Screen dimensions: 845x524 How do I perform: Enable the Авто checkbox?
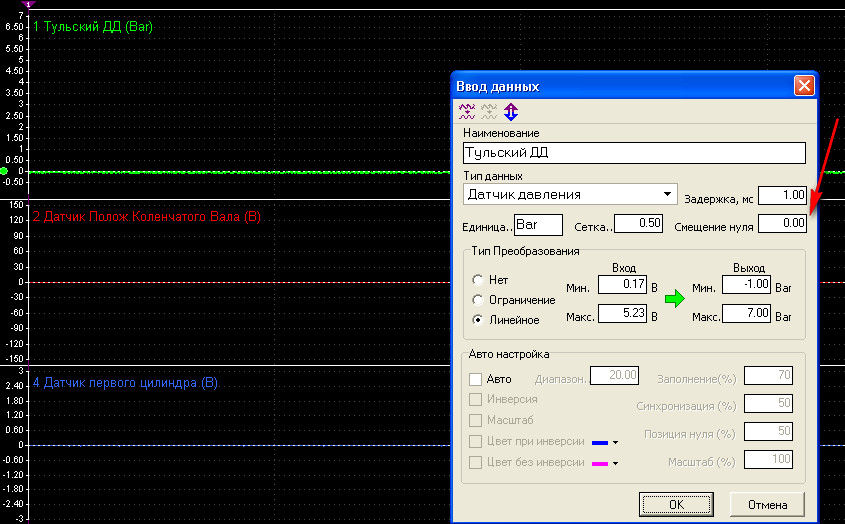tap(475, 379)
